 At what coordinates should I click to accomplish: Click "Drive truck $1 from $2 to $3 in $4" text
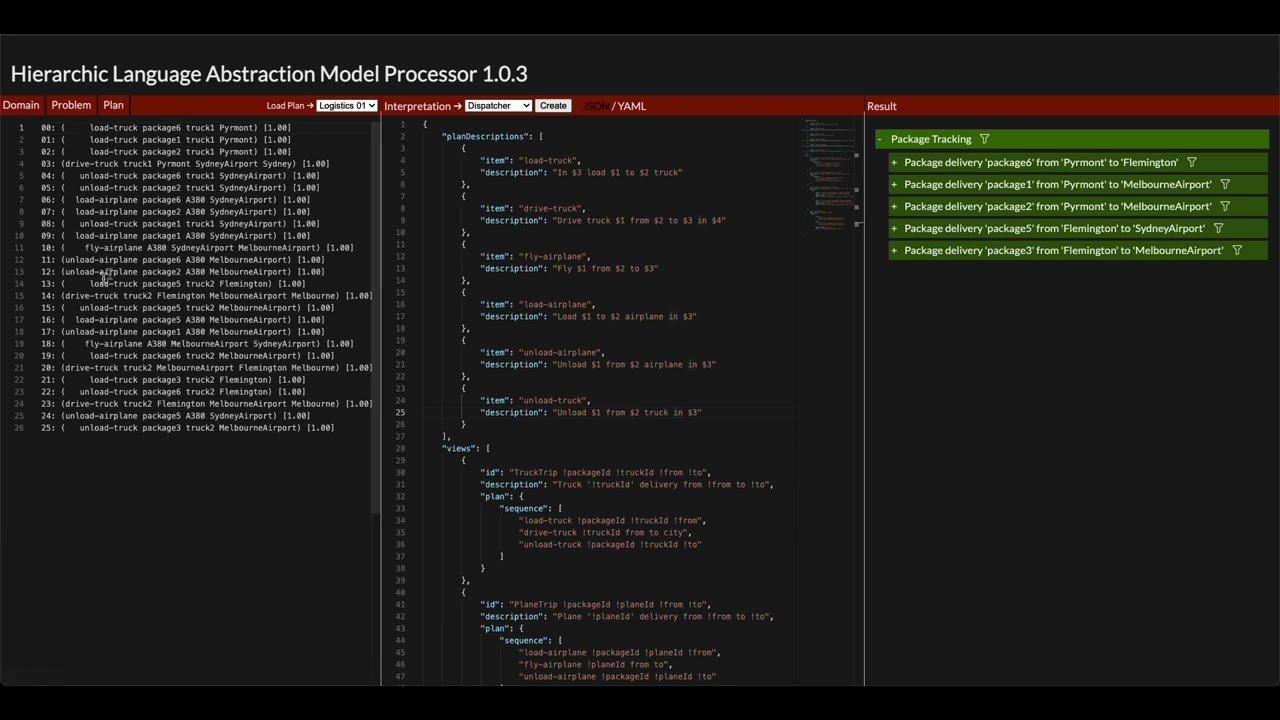[639, 220]
